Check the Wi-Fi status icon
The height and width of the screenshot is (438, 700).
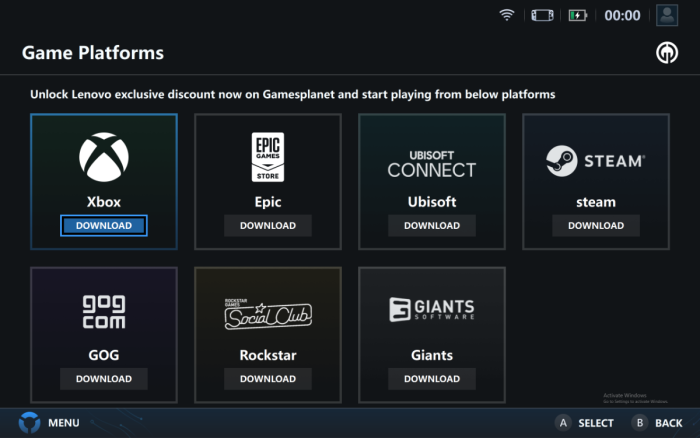pyautogui.click(x=507, y=15)
